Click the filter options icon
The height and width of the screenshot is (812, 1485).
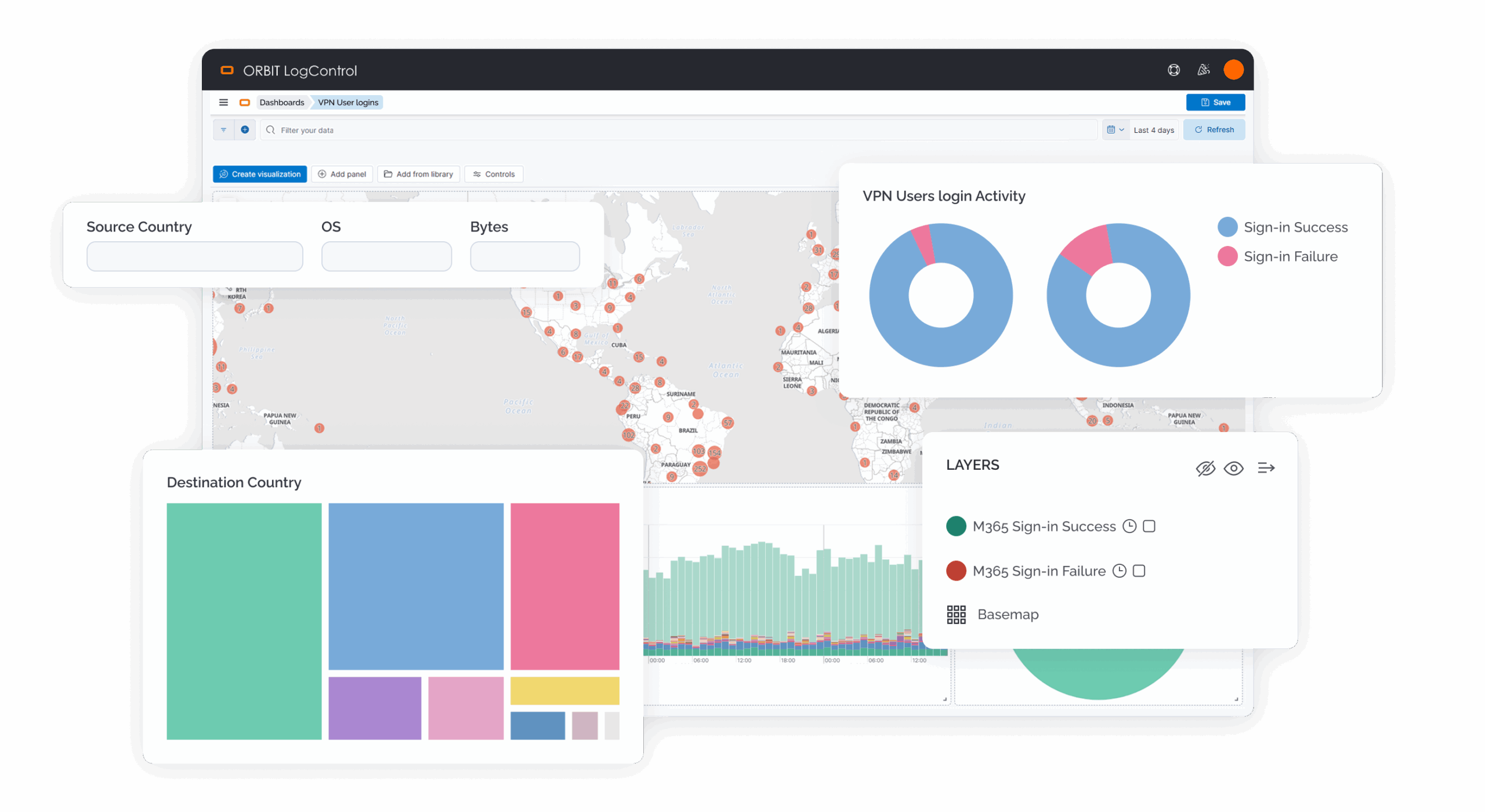tap(223, 130)
